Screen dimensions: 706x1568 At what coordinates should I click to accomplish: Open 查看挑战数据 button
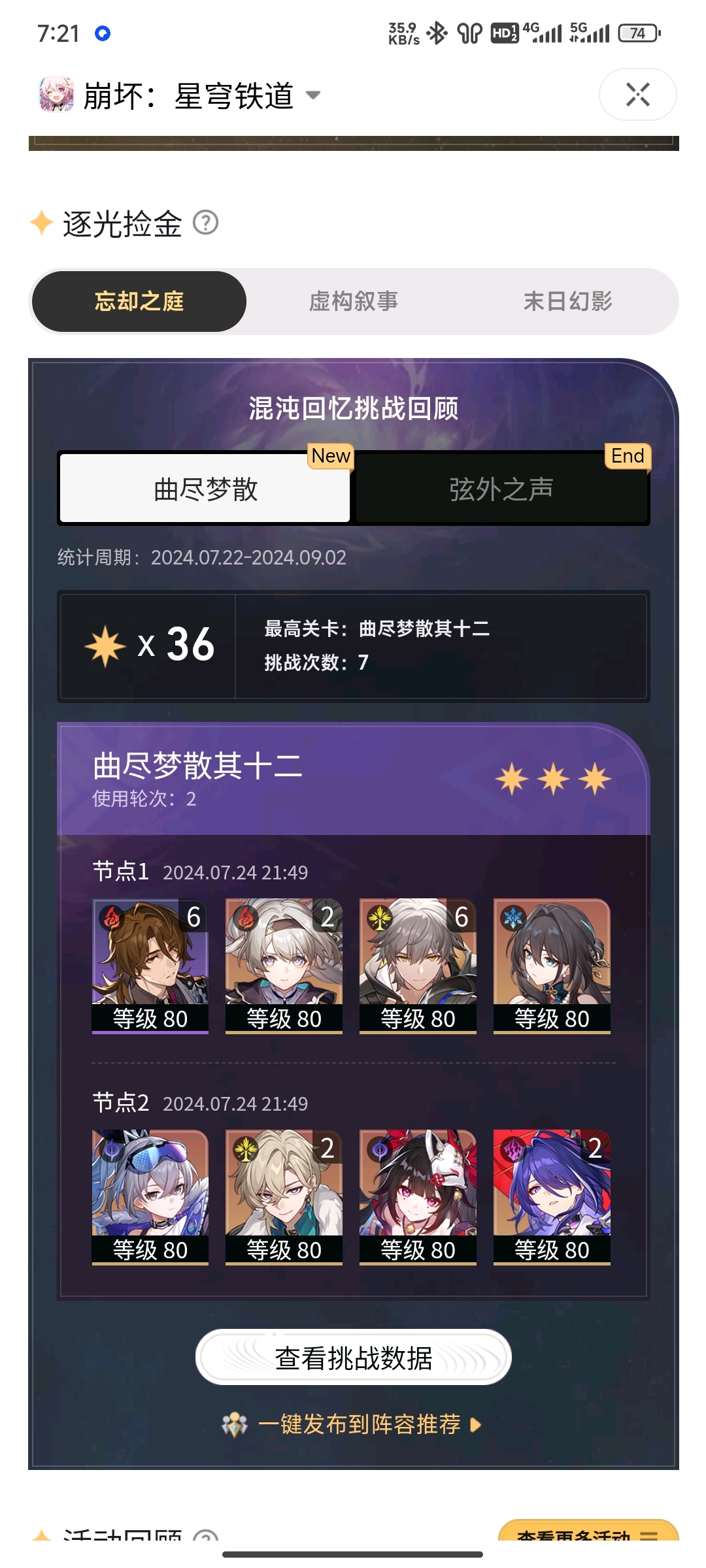tap(354, 1358)
